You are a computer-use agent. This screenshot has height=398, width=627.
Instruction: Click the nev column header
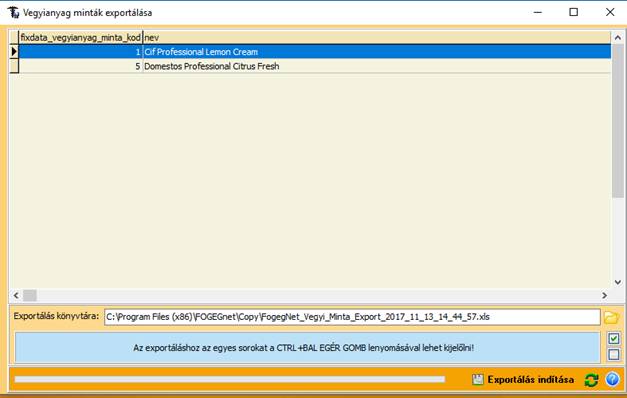click(x=377, y=38)
